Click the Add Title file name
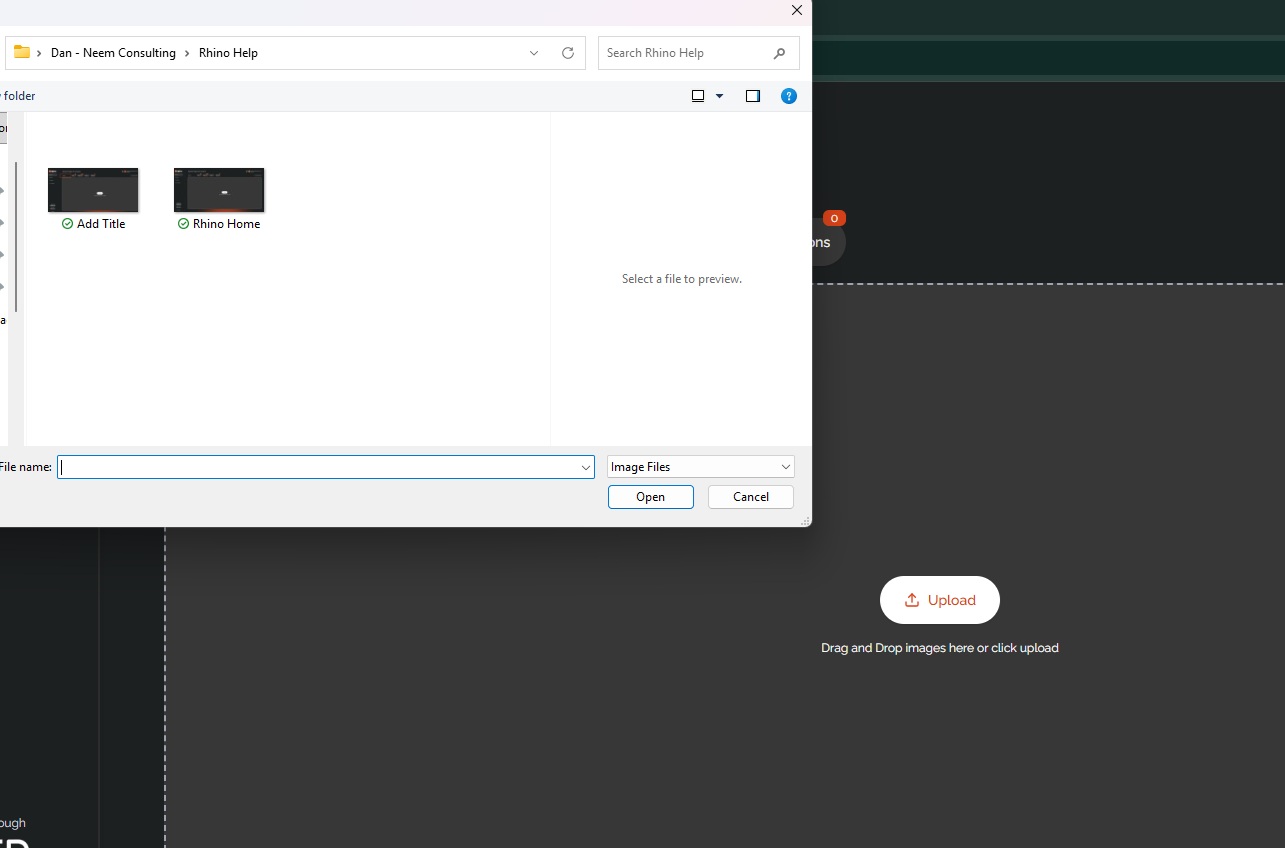This screenshot has width=1285, height=848. tap(101, 224)
